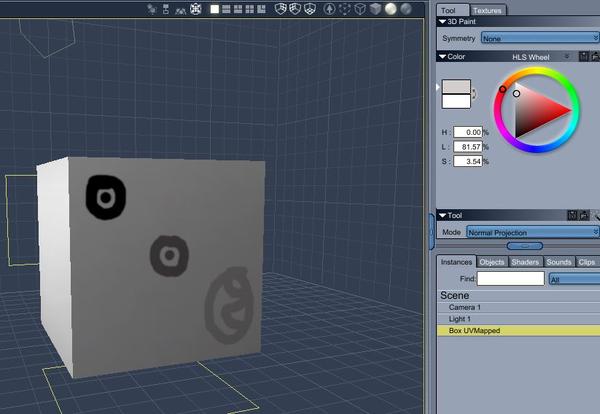
Task: Select flat shaded cube display mode
Action: pyautogui.click(x=375, y=9)
